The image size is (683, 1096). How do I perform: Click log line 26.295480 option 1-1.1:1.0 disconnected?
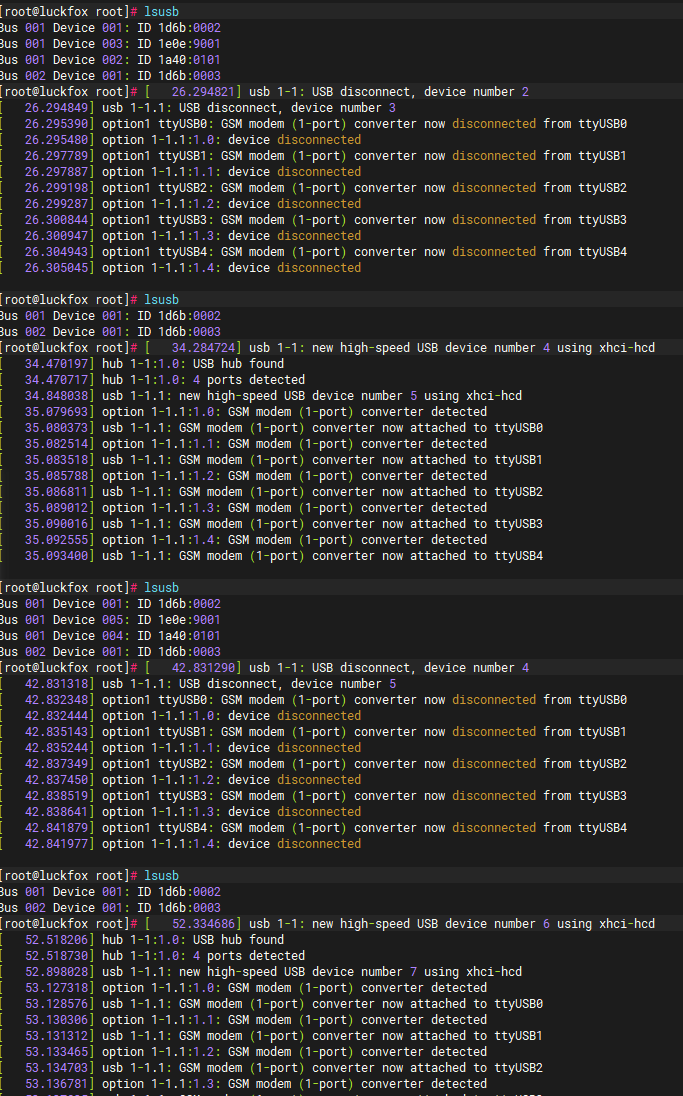tap(181, 140)
